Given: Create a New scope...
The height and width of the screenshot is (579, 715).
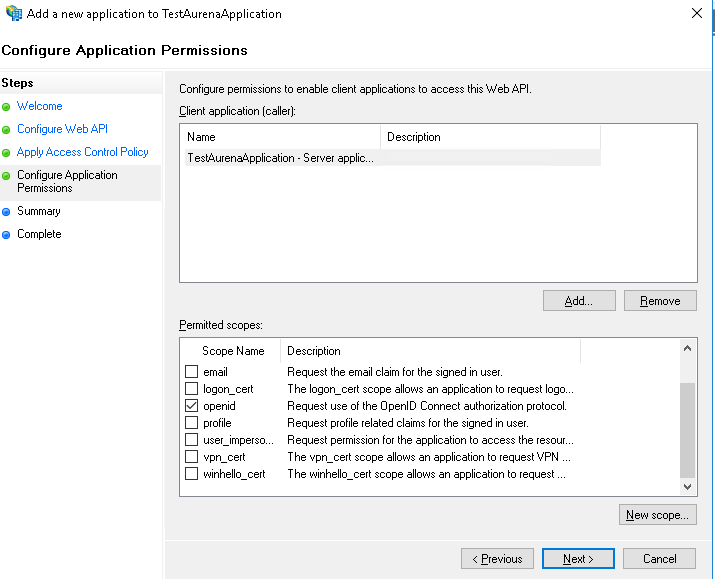Looking at the screenshot, I should tap(657, 515).
